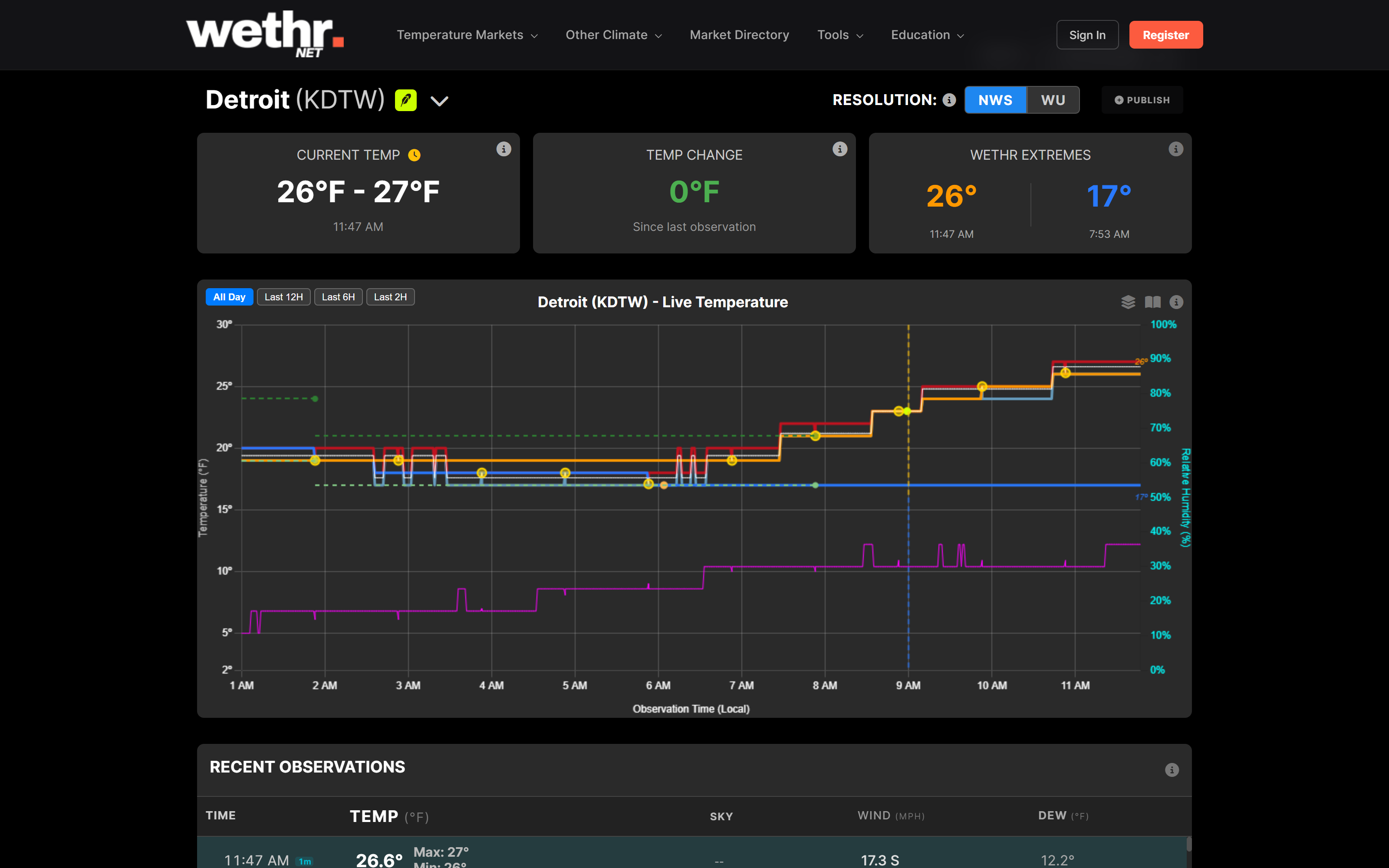Open the info icon on the live temperature chart
The image size is (1389, 868).
click(1176, 302)
